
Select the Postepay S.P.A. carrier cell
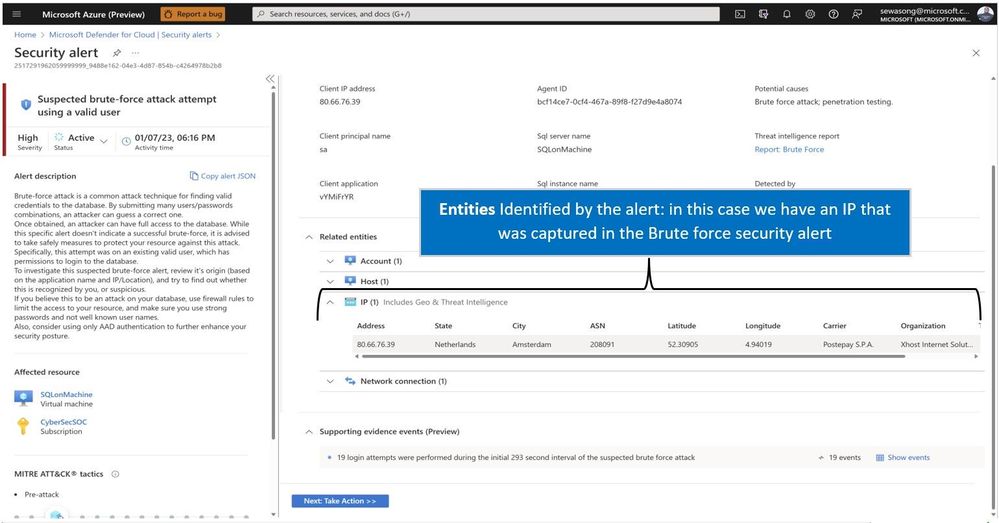coord(848,344)
